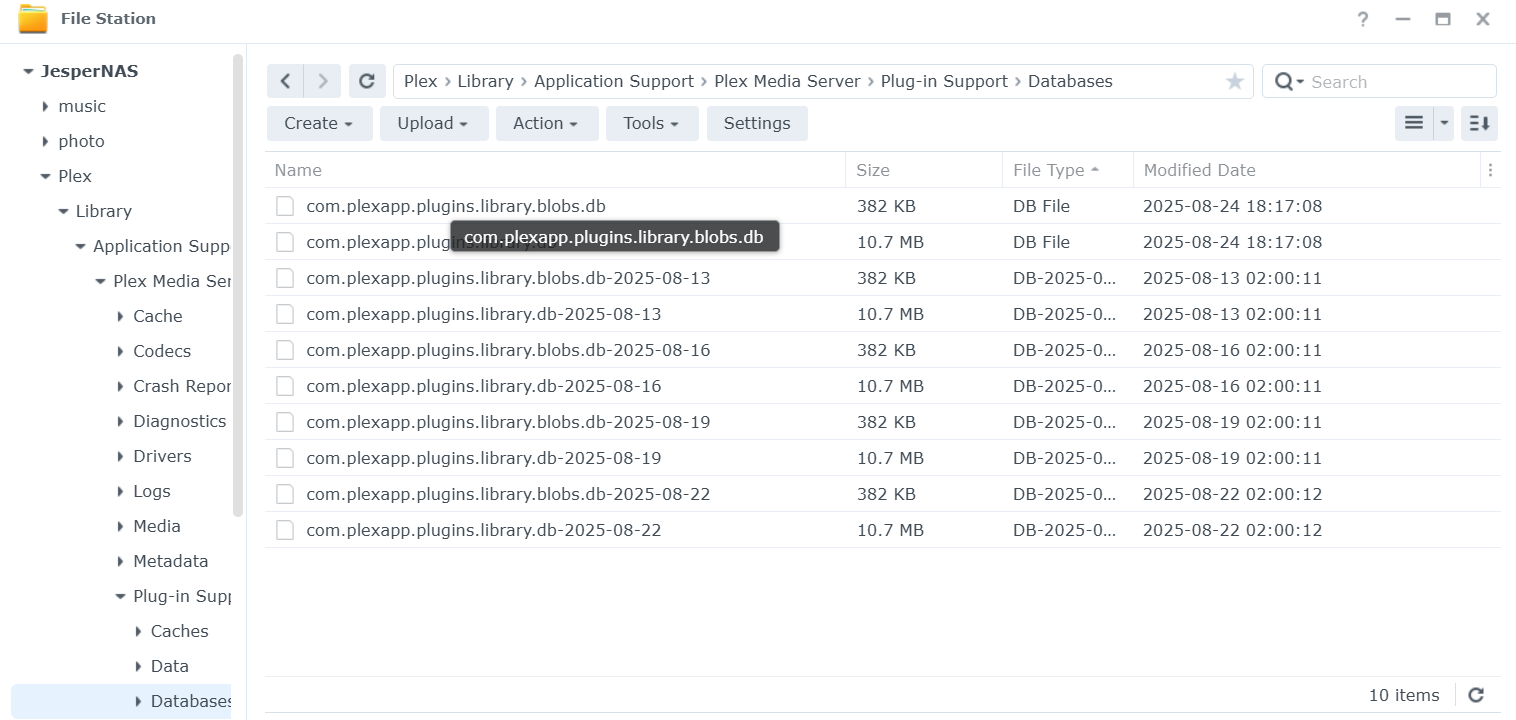Open the Create menu
1516x720 pixels.
[319, 123]
